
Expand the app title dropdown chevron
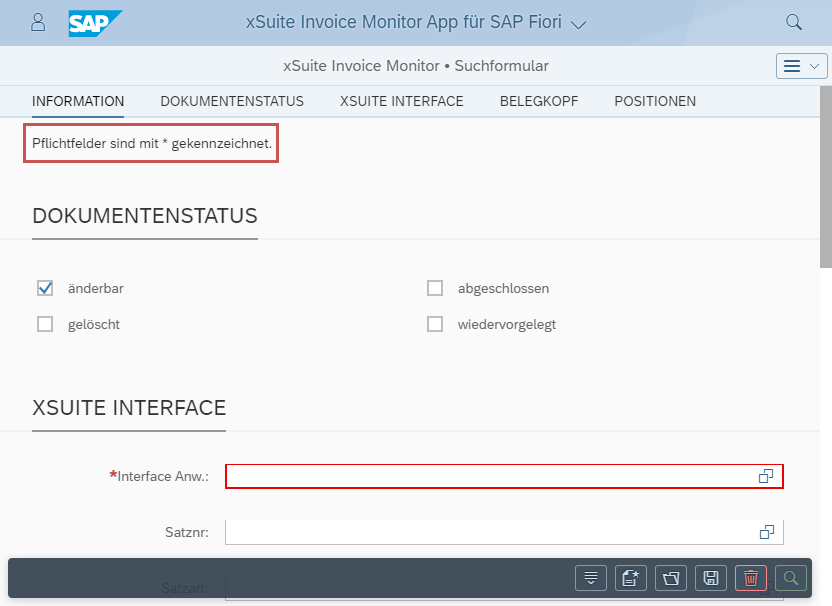pos(578,22)
